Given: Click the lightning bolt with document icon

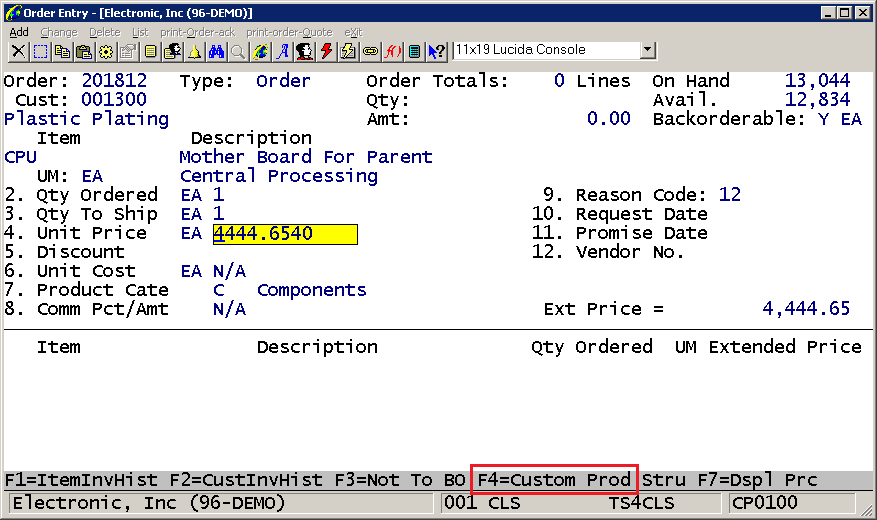Looking at the screenshot, I should [x=348, y=51].
